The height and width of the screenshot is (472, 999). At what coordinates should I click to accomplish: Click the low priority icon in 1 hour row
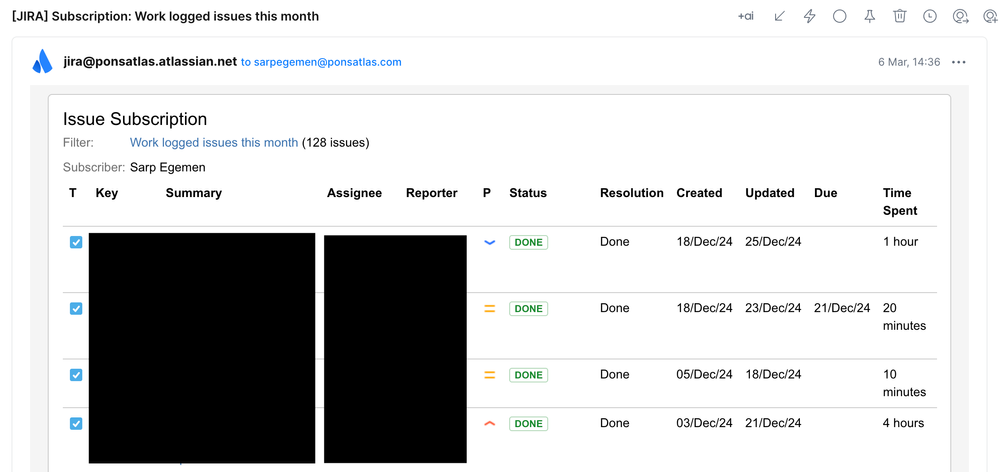(489, 243)
